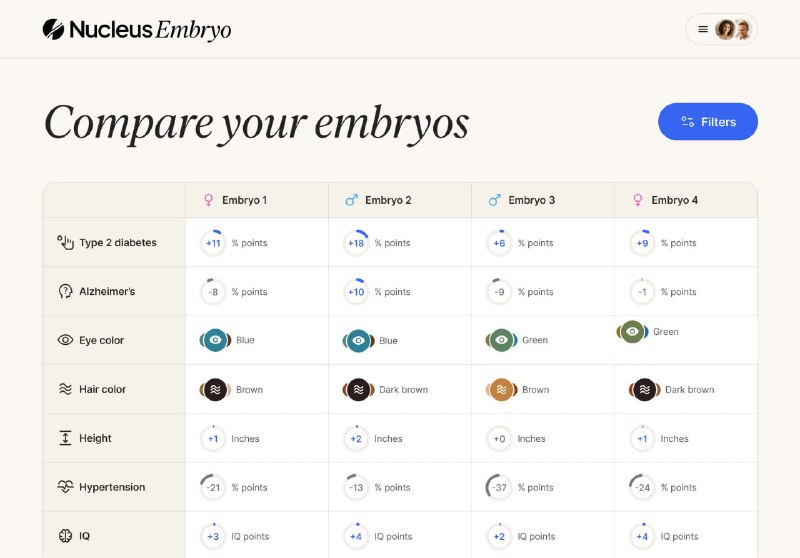
Task: Click Embryo 2 blue eye color swatch
Action: (x=358, y=340)
